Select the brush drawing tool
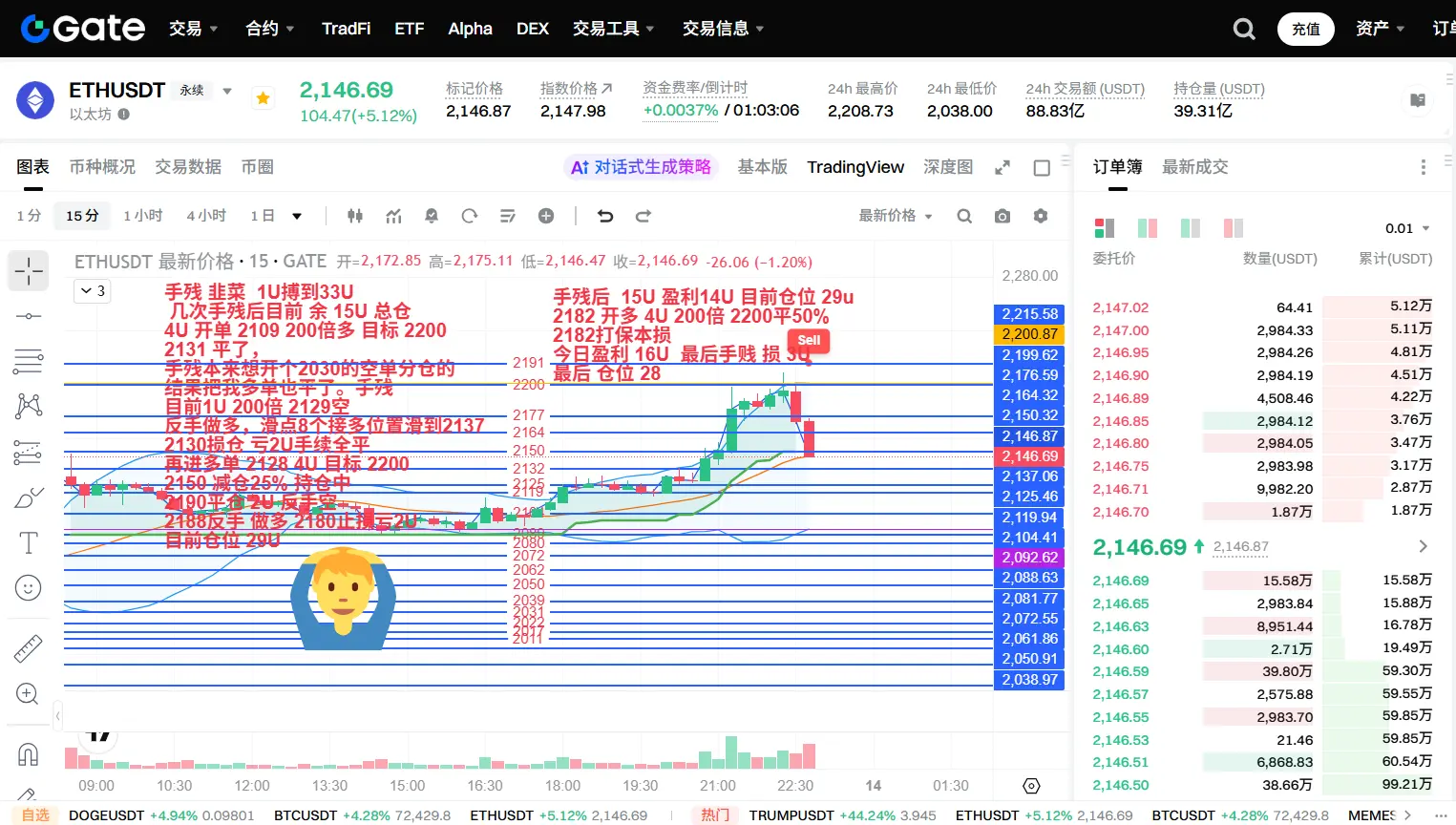This screenshot has width=1456, height=825. [29, 497]
